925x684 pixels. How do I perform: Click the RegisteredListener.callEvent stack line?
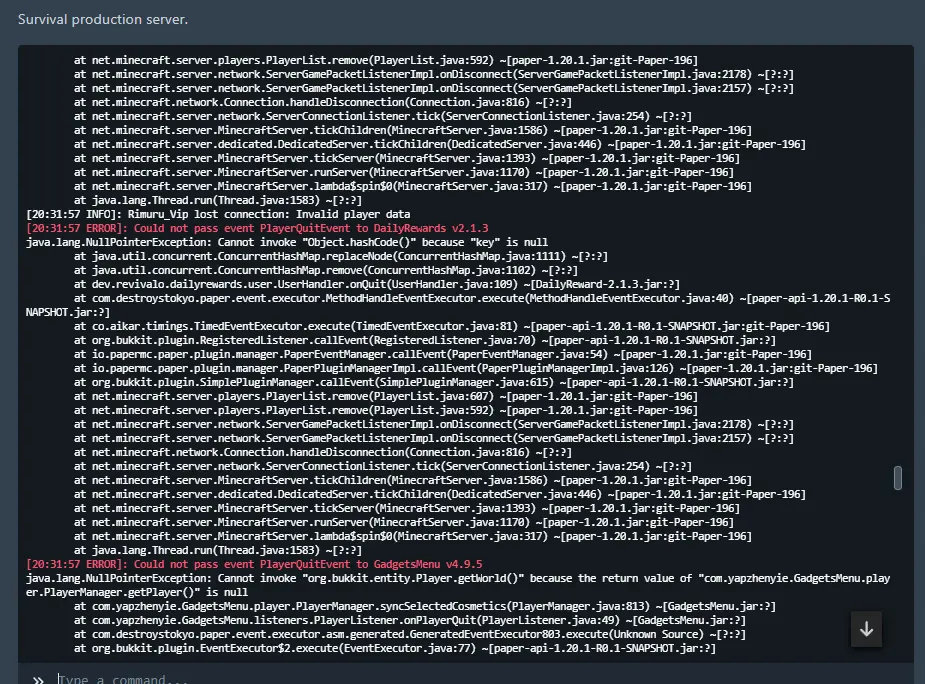(425, 341)
